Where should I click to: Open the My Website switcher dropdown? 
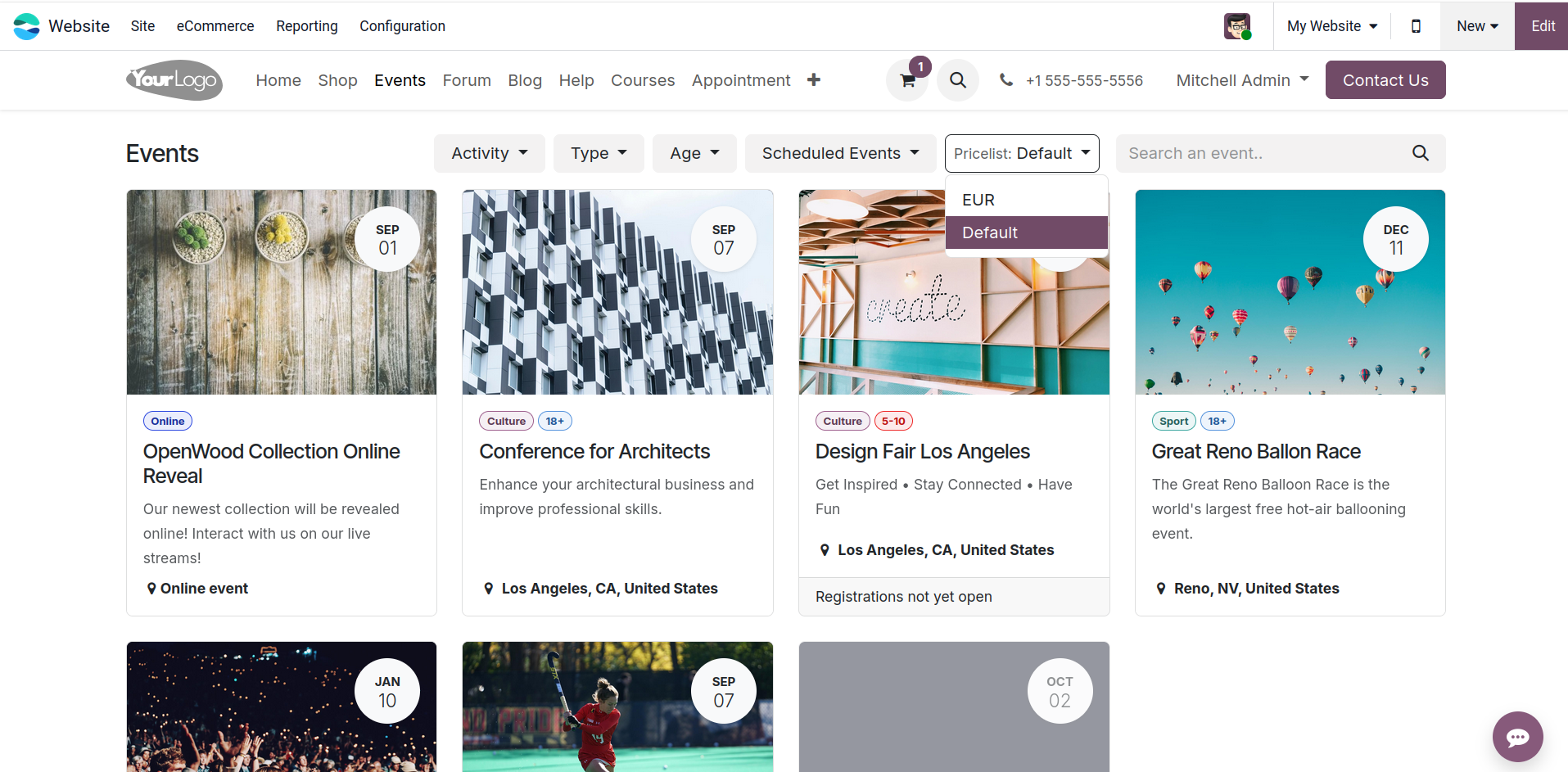(x=1331, y=26)
